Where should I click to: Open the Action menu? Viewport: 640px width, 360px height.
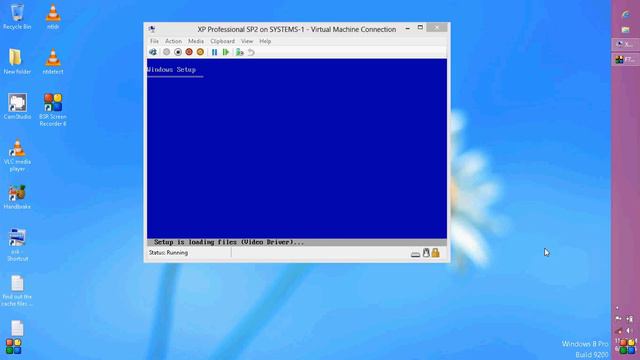[x=173, y=41]
